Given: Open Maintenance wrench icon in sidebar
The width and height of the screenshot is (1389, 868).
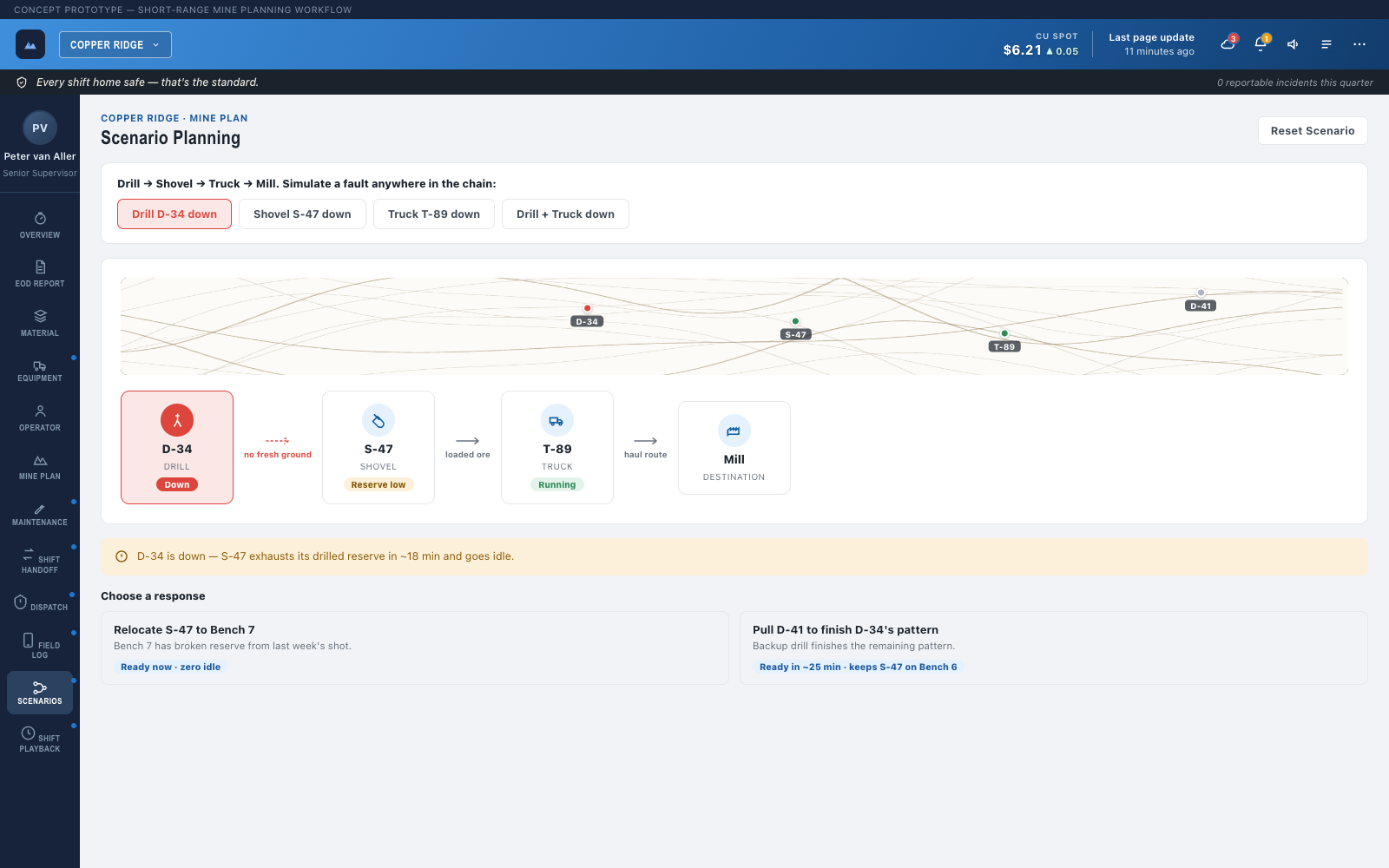Looking at the screenshot, I should [x=40, y=510].
